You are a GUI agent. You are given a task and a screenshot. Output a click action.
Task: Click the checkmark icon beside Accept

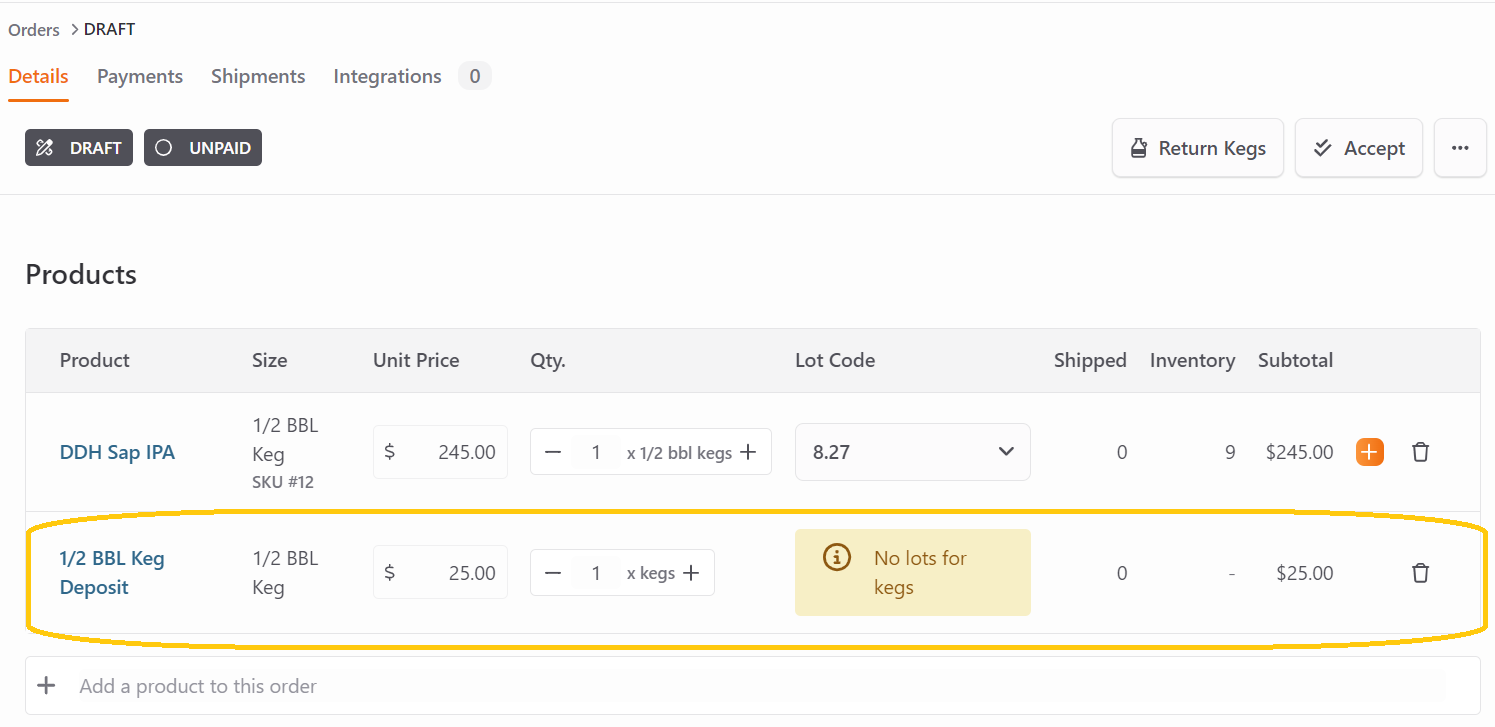pyautogui.click(x=1323, y=147)
